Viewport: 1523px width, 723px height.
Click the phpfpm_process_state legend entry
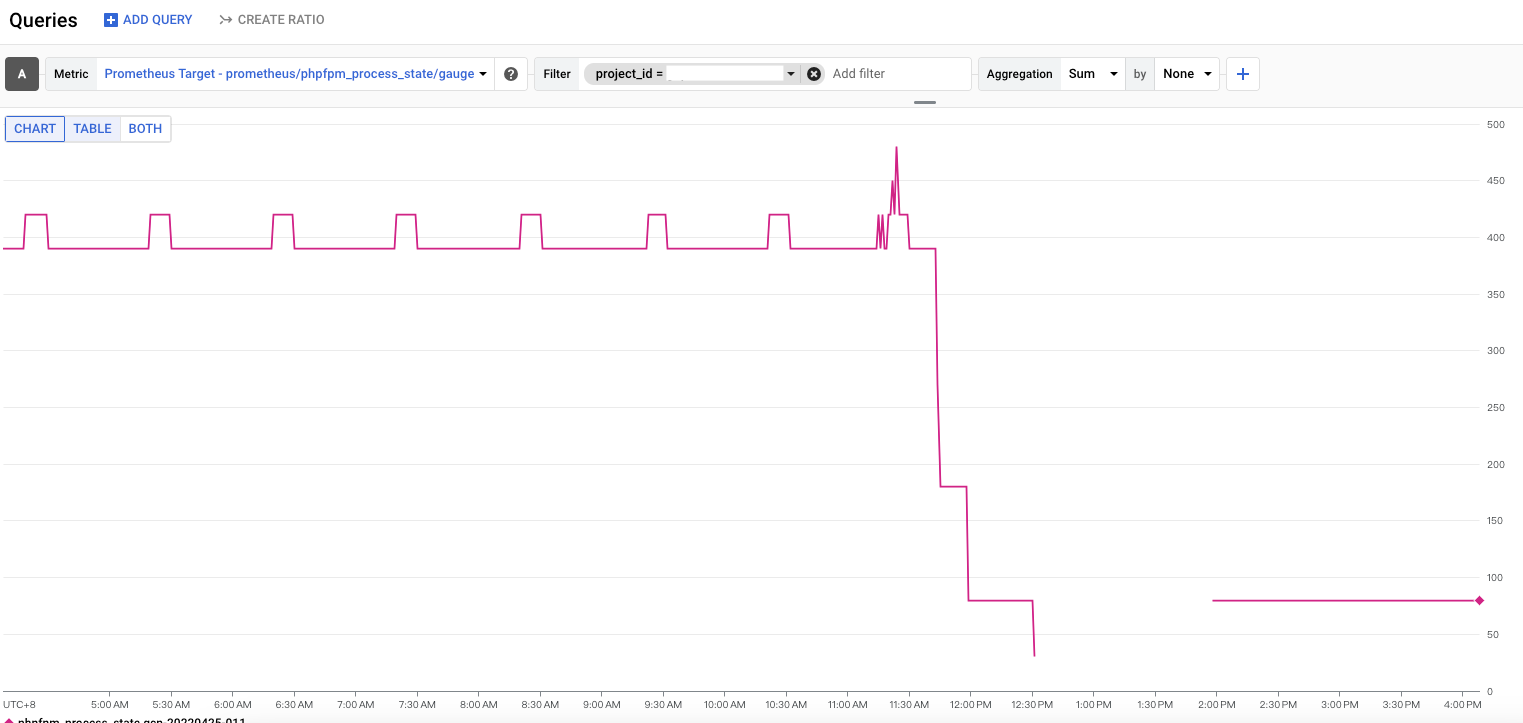pyautogui.click(x=130, y=720)
